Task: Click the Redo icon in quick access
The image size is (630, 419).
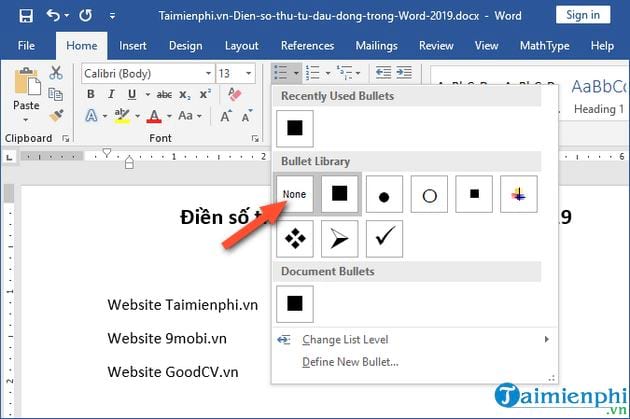Action: click(x=86, y=15)
